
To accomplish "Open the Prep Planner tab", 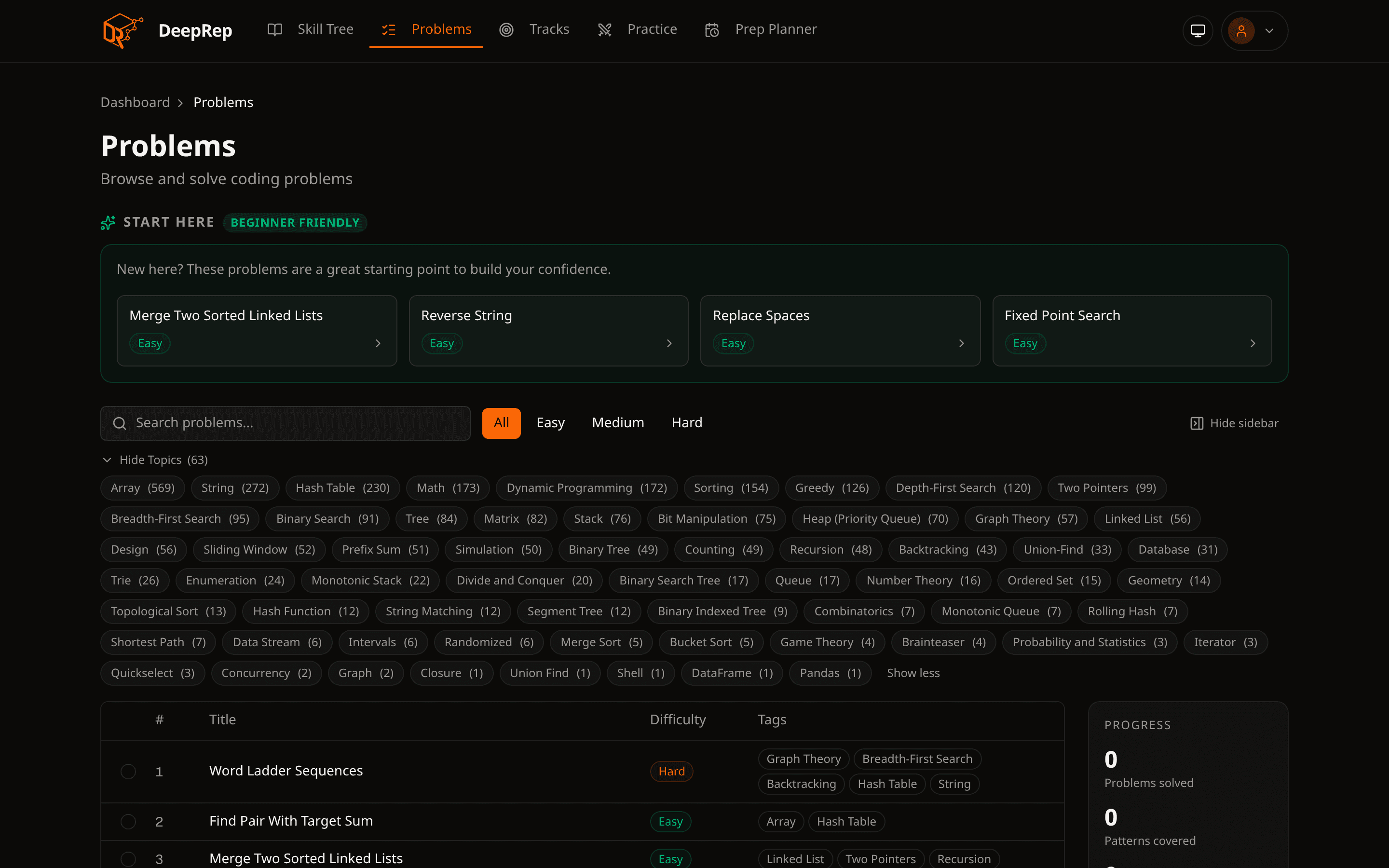I will point(761,29).
